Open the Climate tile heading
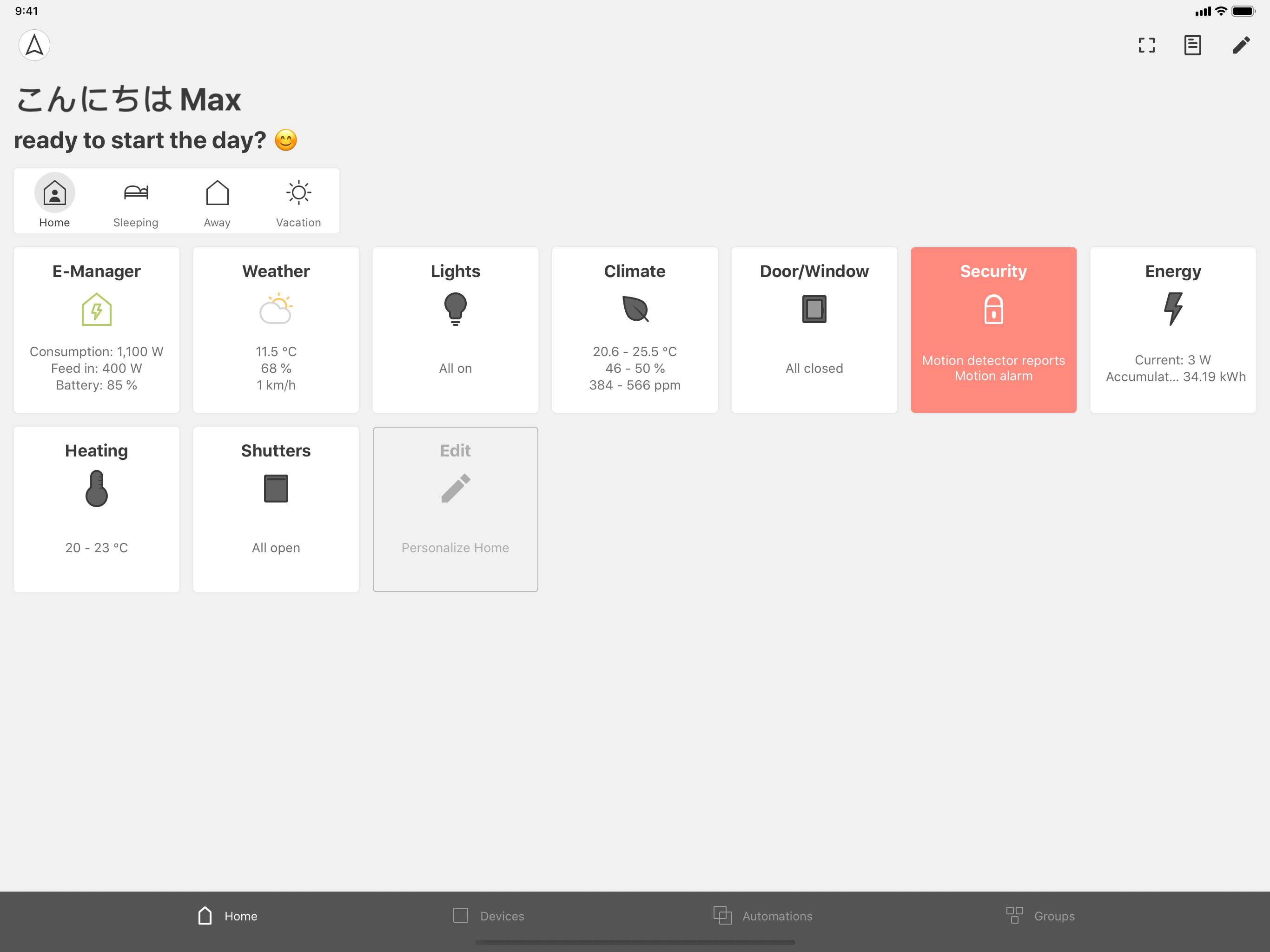Image resolution: width=1270 pixels, height=952 pixels. [635, 271]
